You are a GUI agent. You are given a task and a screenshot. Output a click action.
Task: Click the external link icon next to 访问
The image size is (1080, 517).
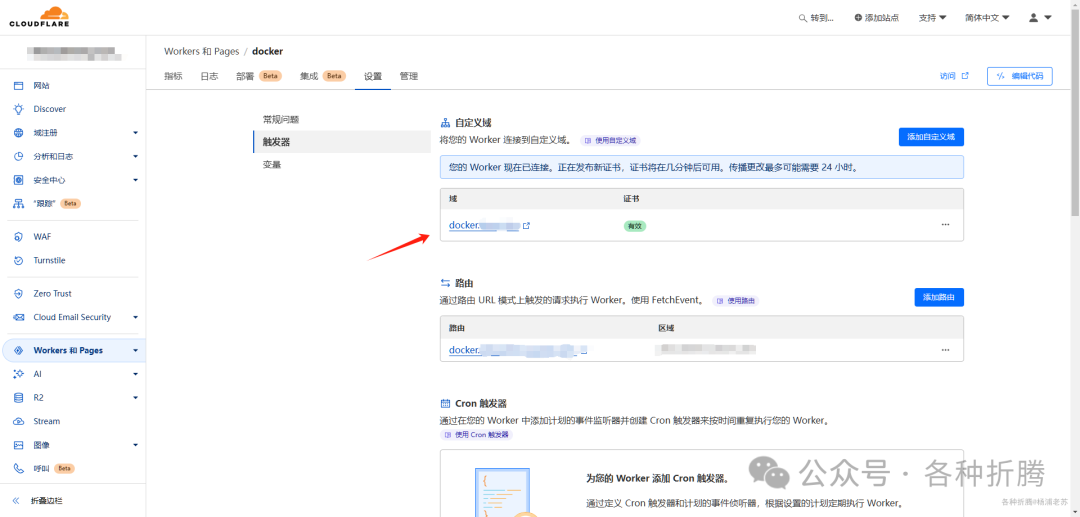click(965, 76)
